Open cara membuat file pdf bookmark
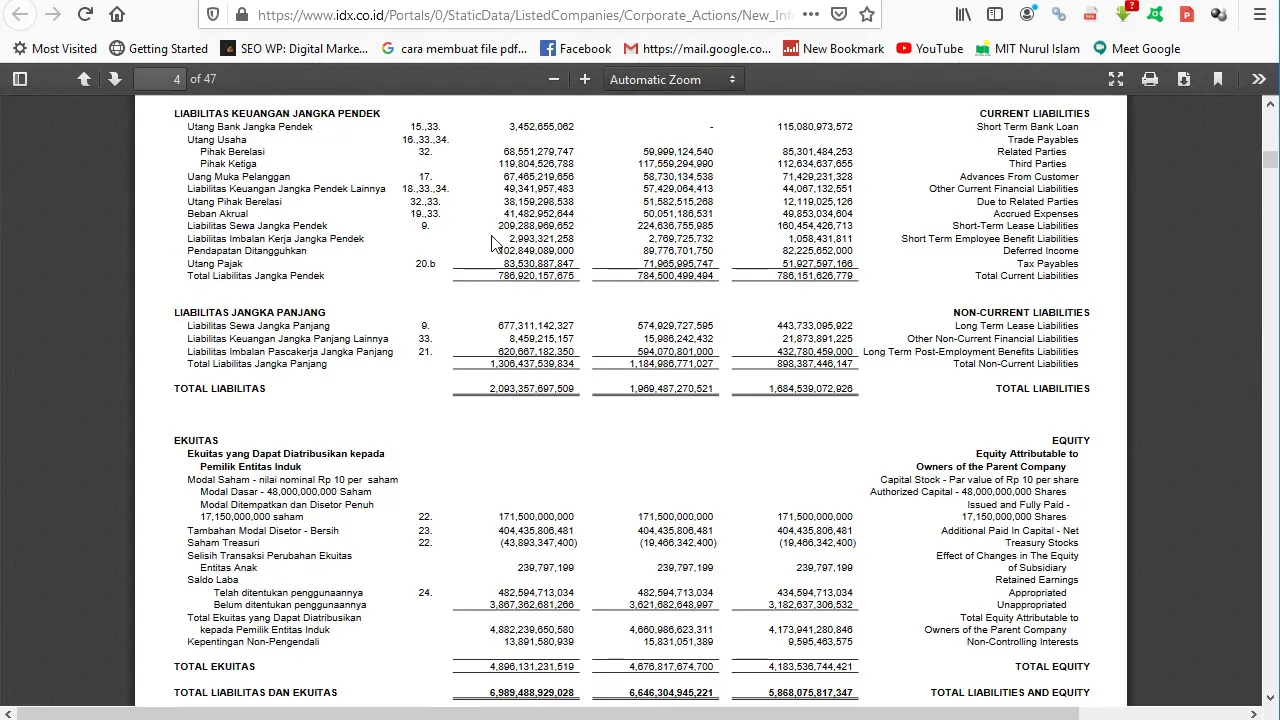 click(x=454, y=48)
